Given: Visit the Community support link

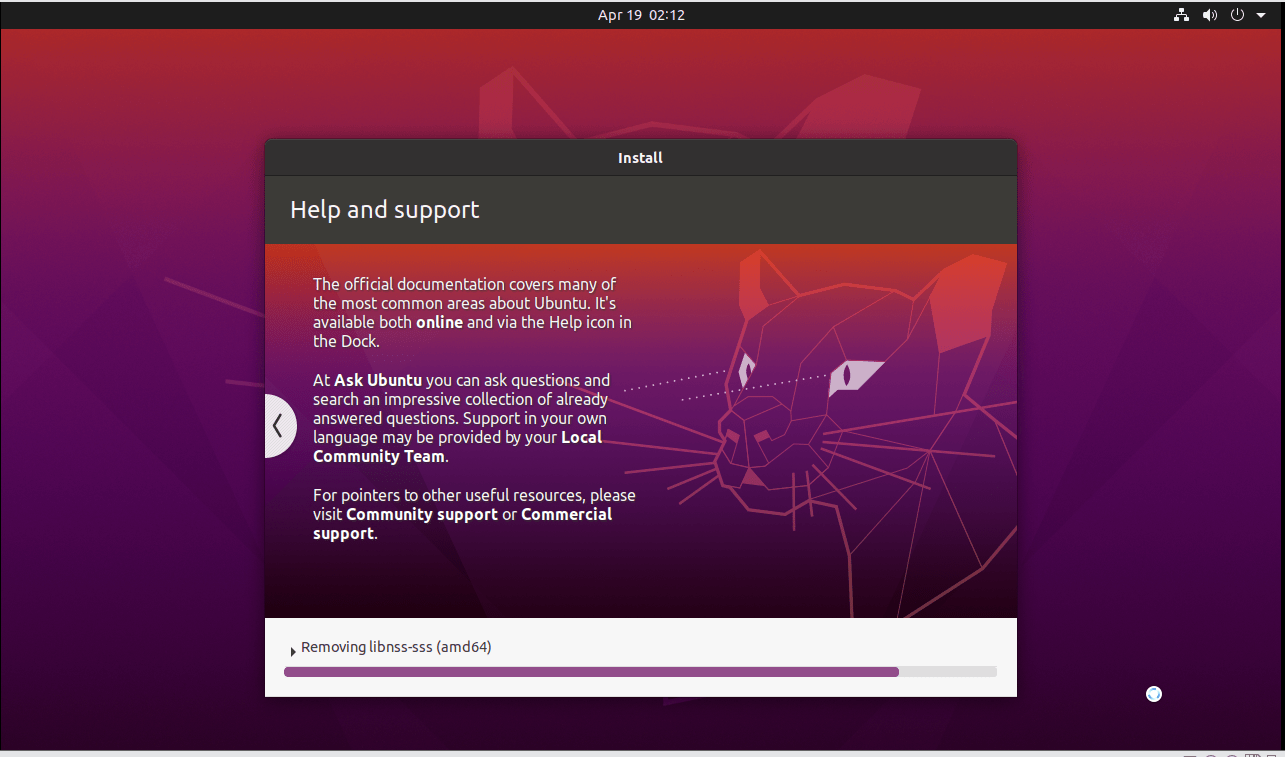Looking at the screenshot, I should click(x=422, y=514).
